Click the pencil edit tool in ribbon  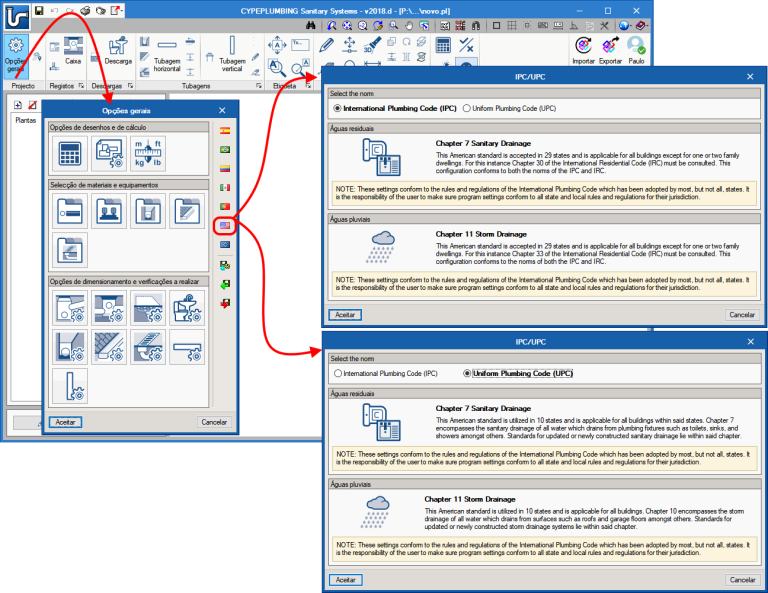coord(326,45)
